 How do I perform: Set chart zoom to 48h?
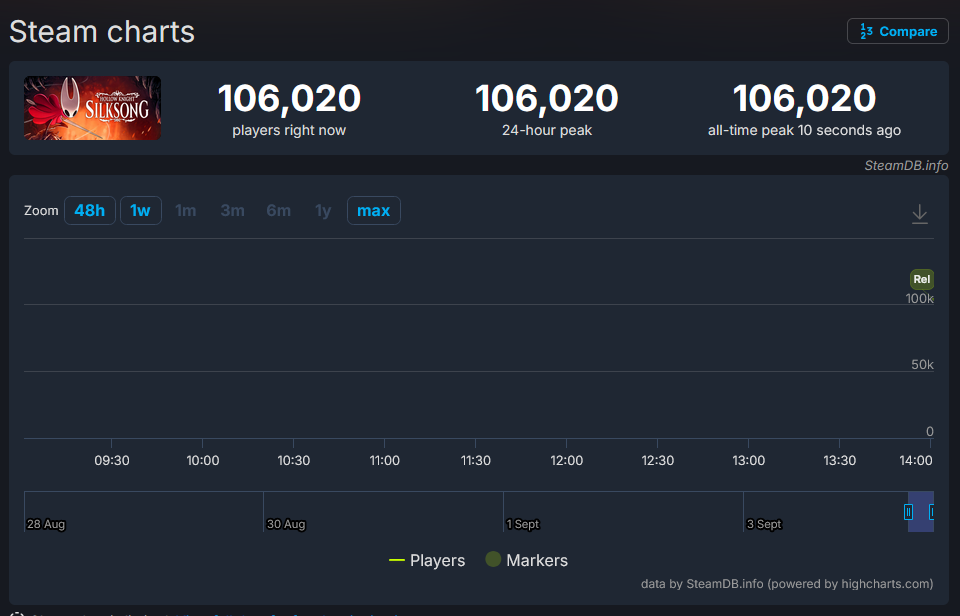coord(89,211)
